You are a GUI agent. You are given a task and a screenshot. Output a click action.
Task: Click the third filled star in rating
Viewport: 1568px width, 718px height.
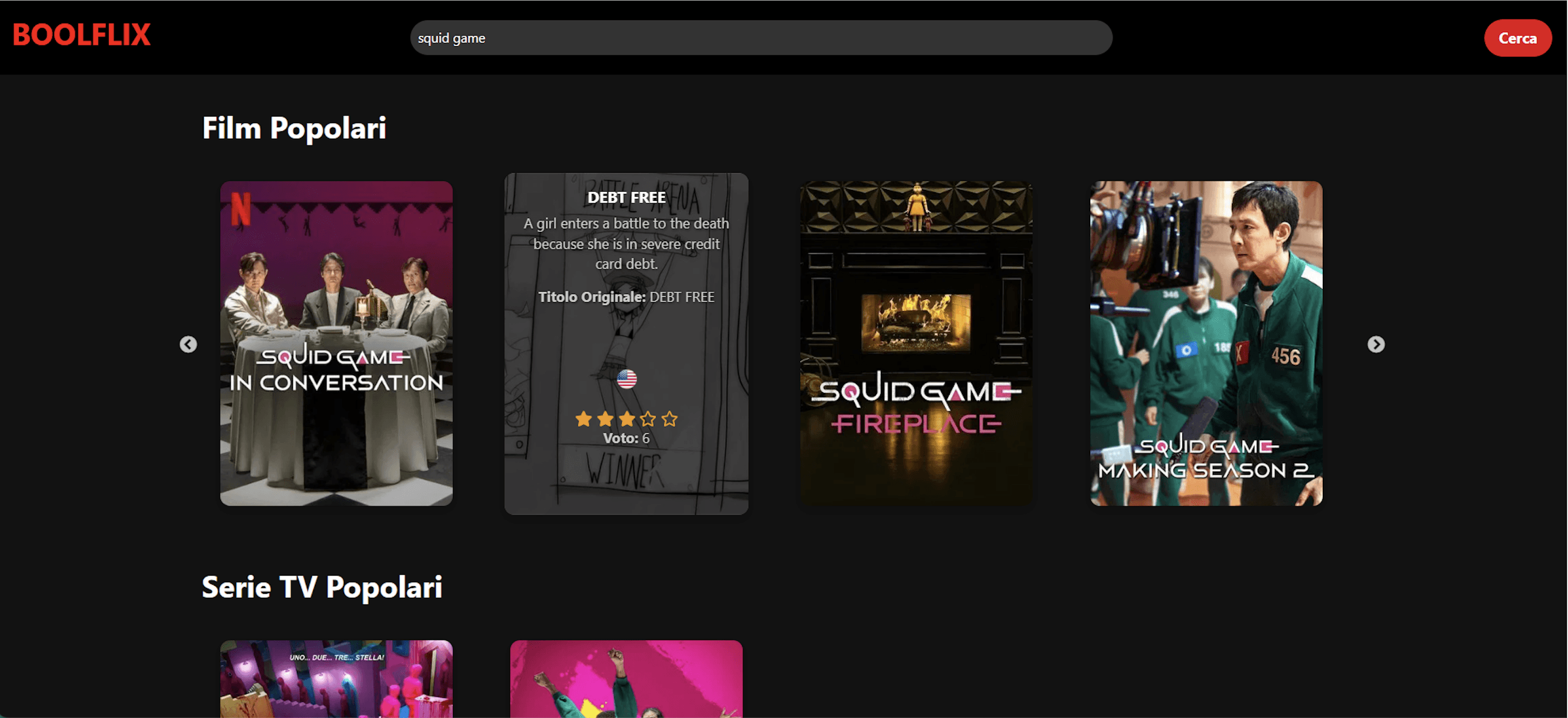tap(626, 419)
